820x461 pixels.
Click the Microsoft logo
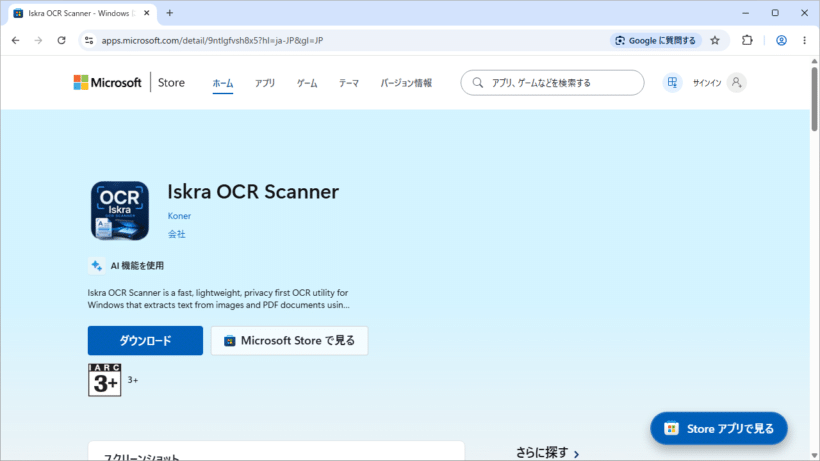click(107, 83)
